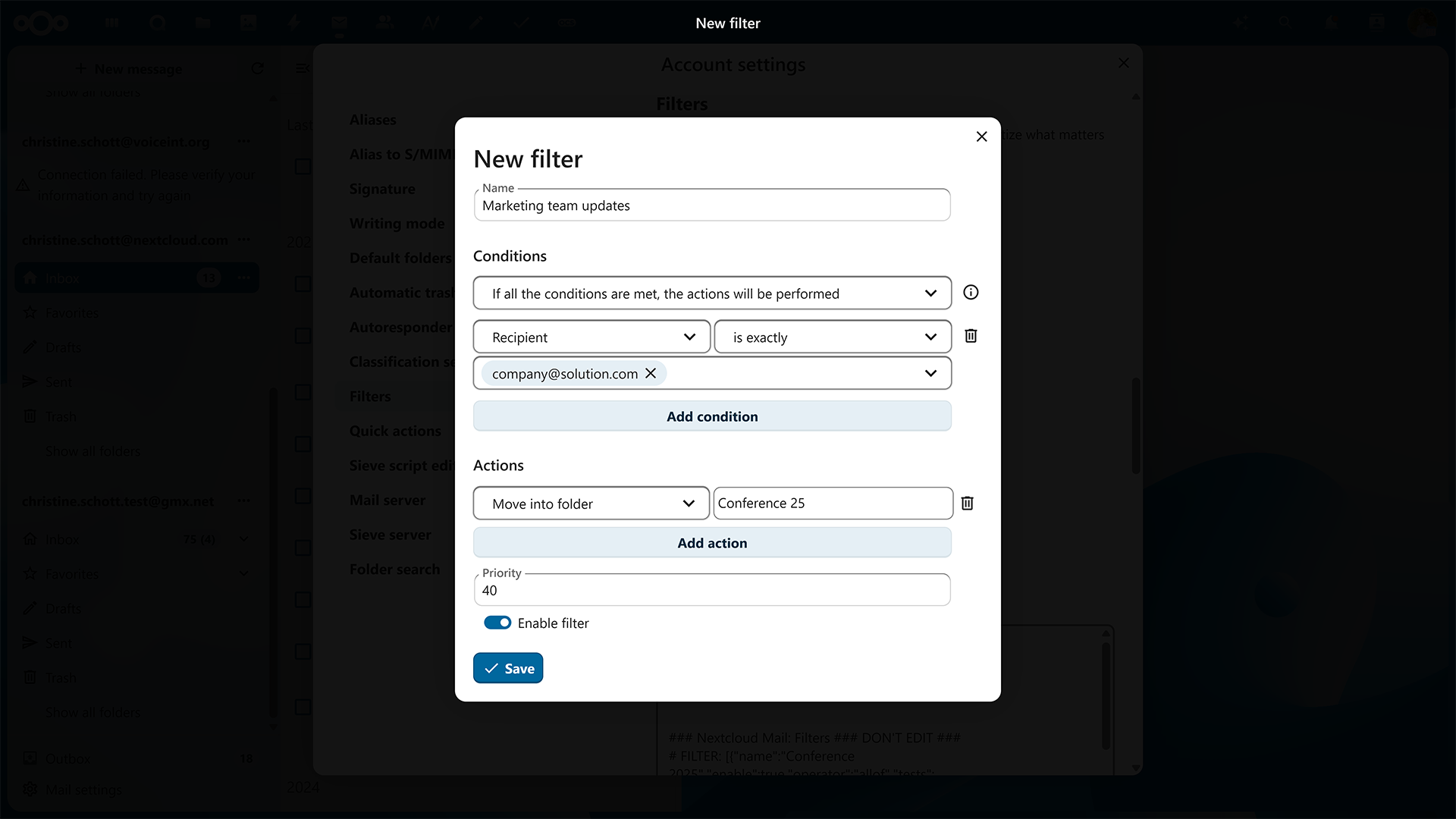Click the Priority input field
This screenshot has height=819, width=1456.
pos(711,591)
